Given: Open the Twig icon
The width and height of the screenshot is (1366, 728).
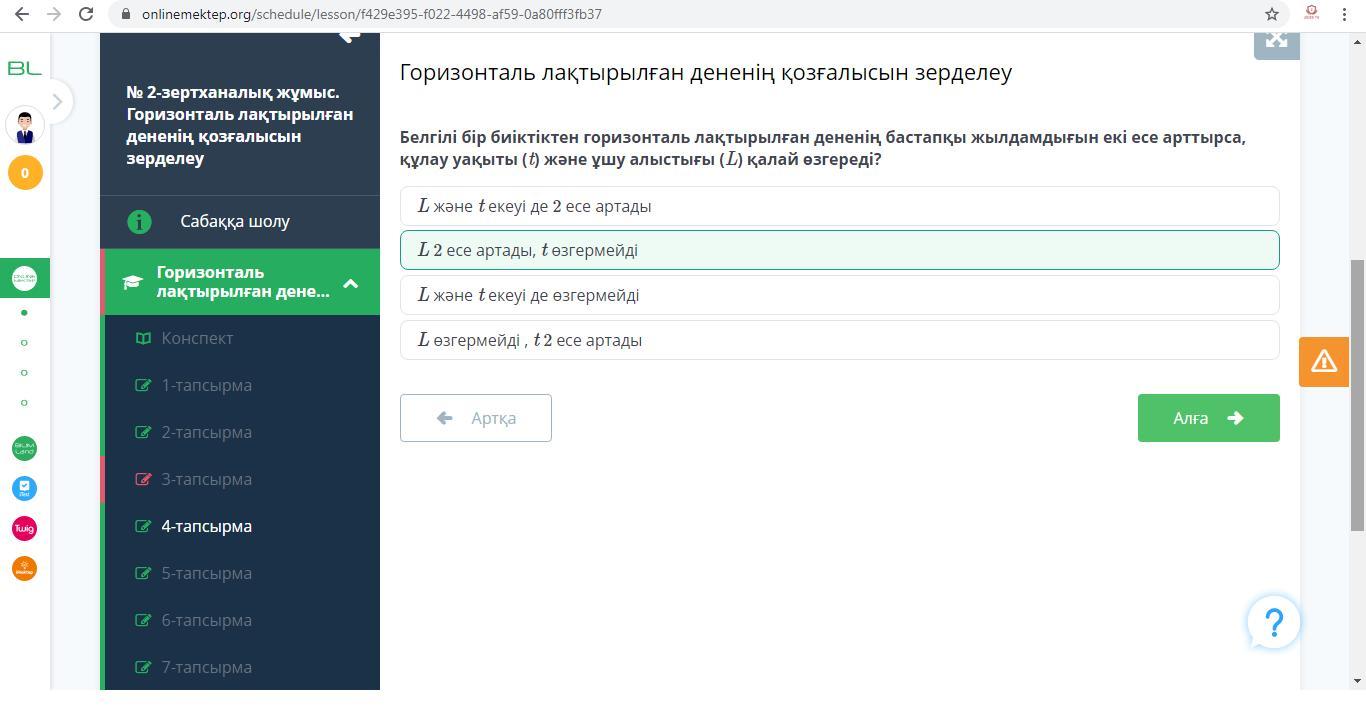Looking at the screenshot, I should (x=24, y=528).
